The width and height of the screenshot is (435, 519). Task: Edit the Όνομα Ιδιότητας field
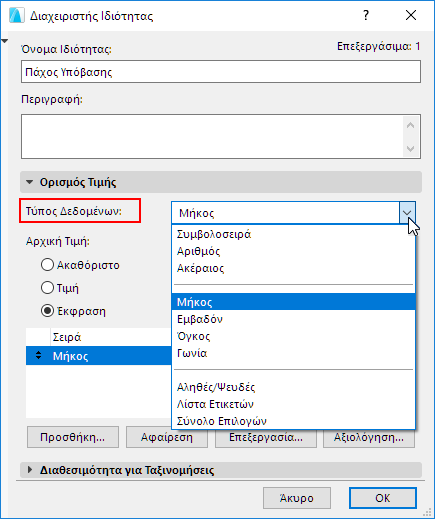click(221, 72)
